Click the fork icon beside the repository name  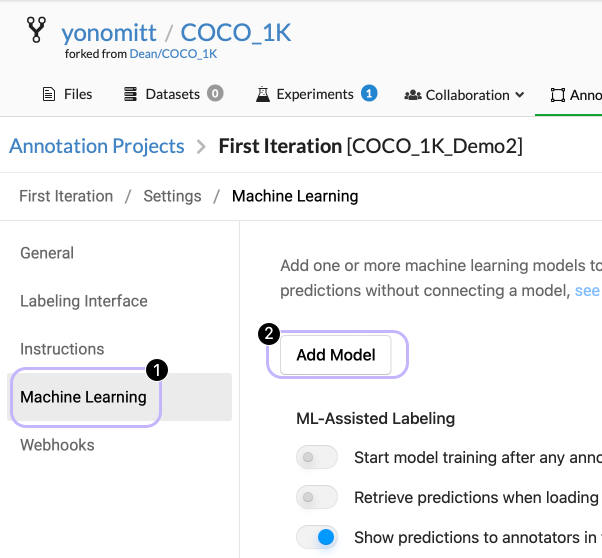36,32
